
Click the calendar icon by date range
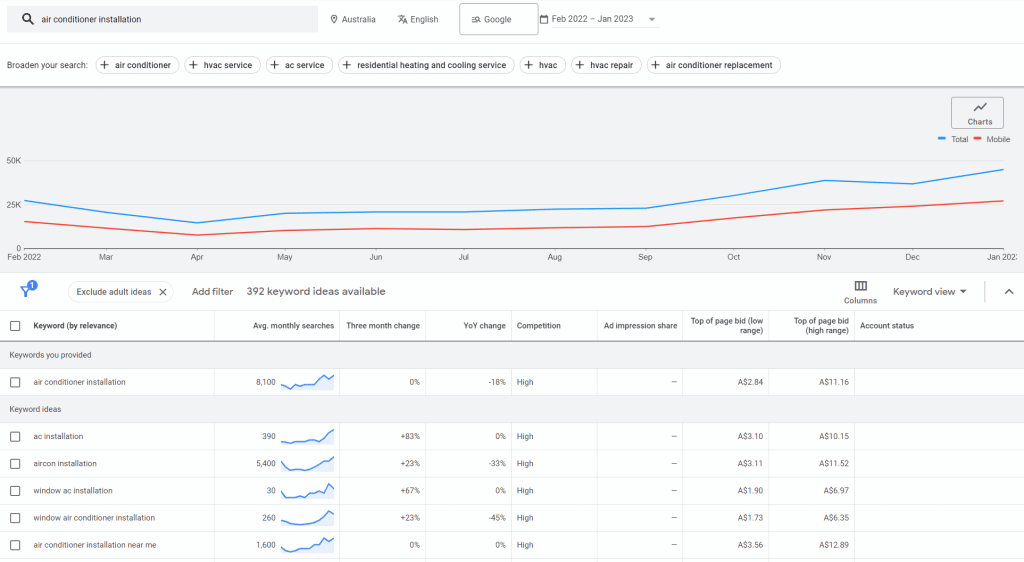(544, 20)
